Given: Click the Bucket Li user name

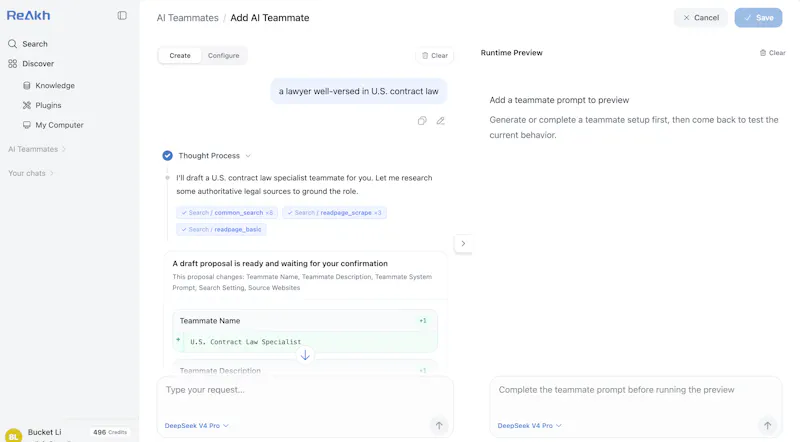Looking at the screenshot, I should pyautogui.click(x=44, y=432).
